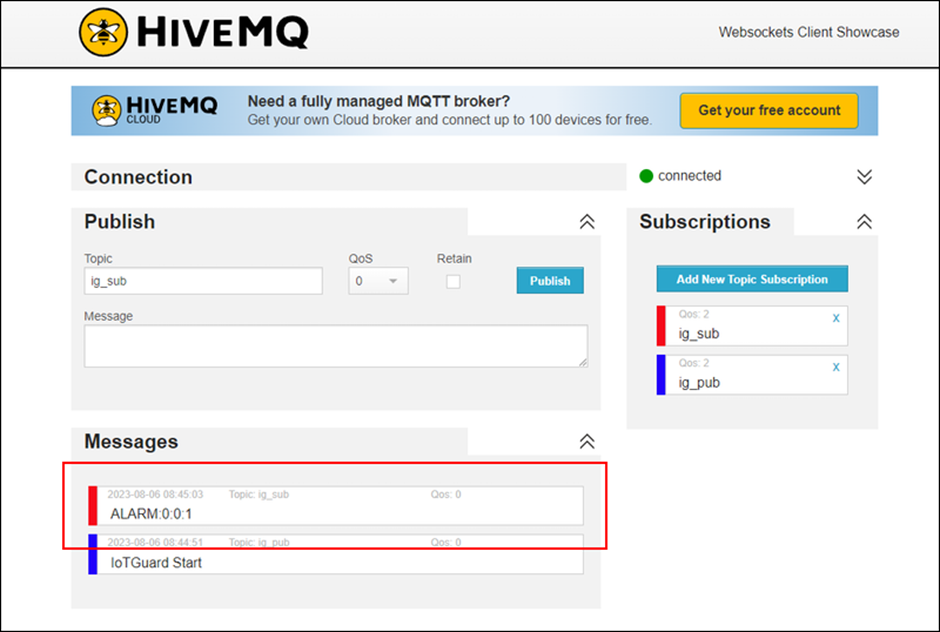Screen dimensions: 940x632
Task: Click the ALARM:0:0:1 message
Action: [x=336, y=506]
